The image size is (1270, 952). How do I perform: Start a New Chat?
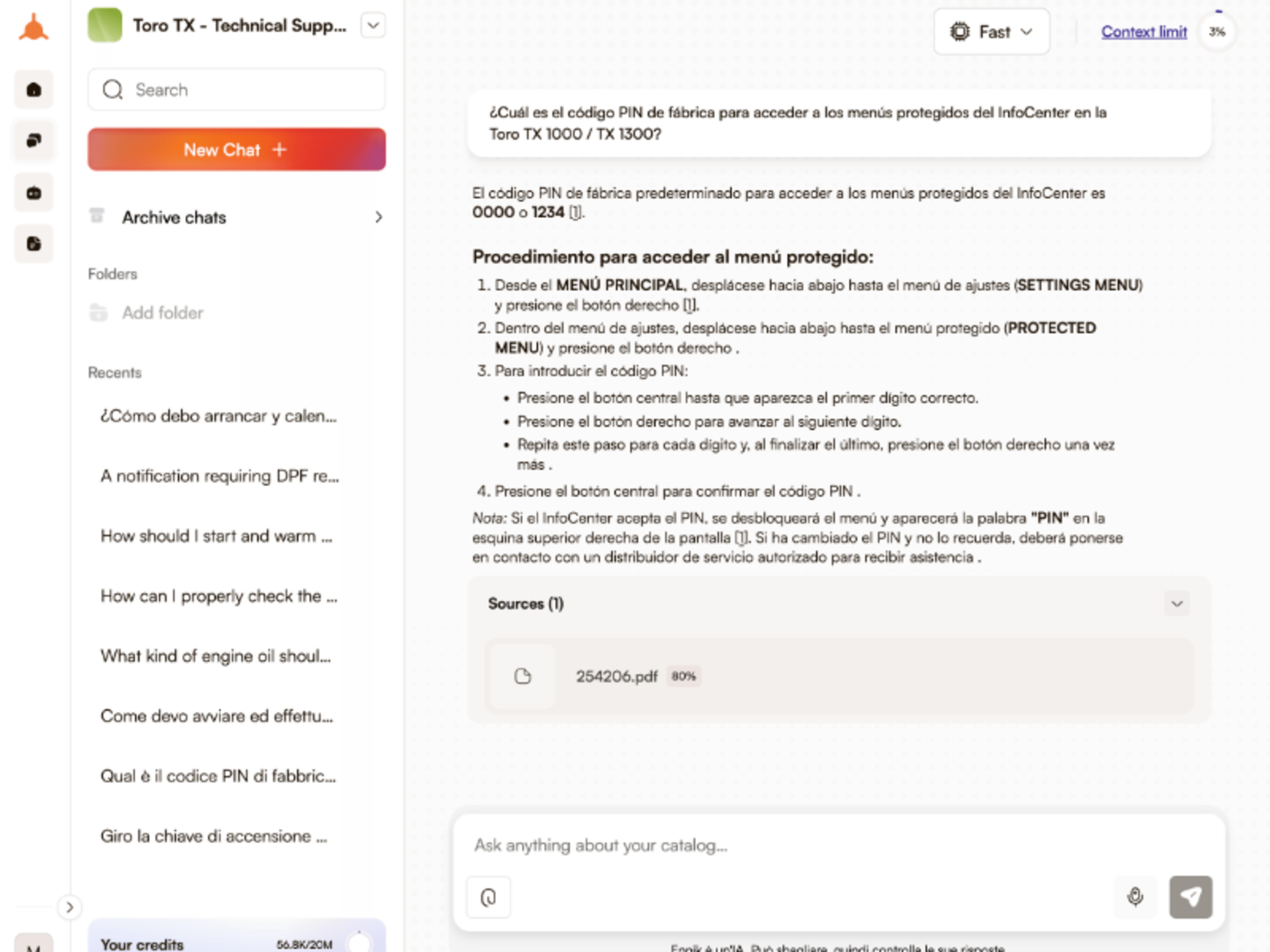pos(237,149)
